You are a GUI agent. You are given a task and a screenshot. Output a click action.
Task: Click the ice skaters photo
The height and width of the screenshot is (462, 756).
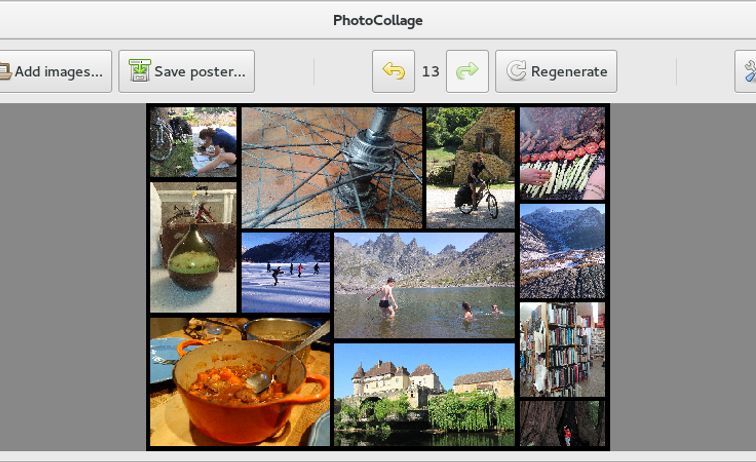285,272
